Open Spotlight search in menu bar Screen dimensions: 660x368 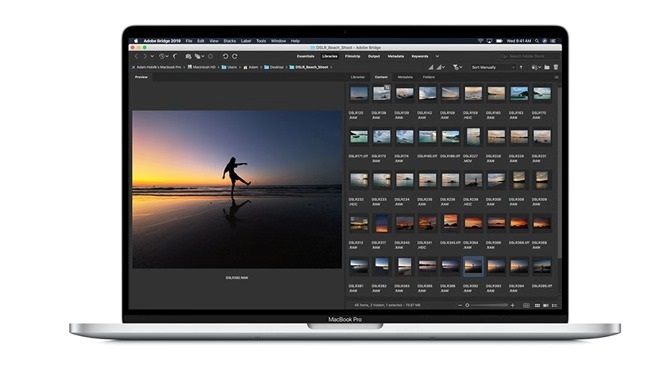pos(537,41)
